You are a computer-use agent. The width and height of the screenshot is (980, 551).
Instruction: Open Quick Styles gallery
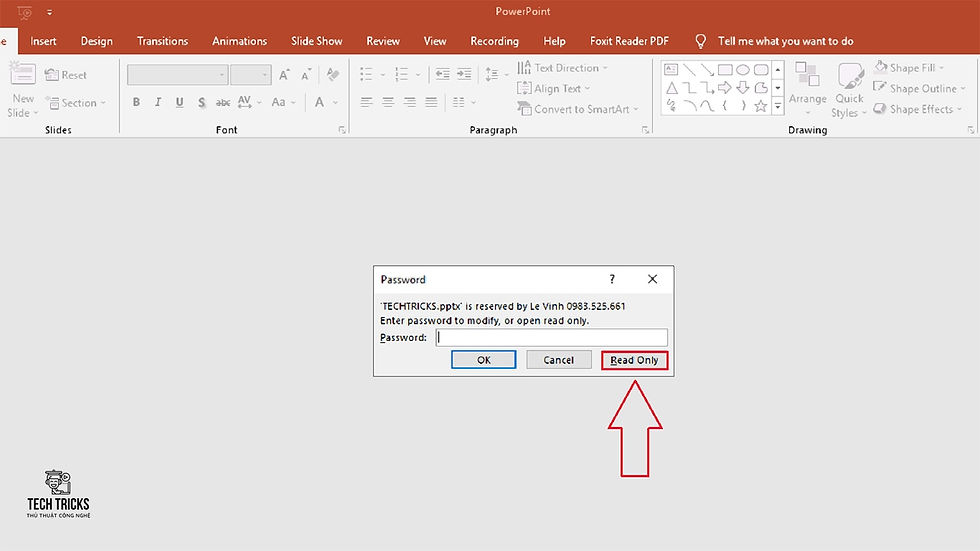click(849, 89)
